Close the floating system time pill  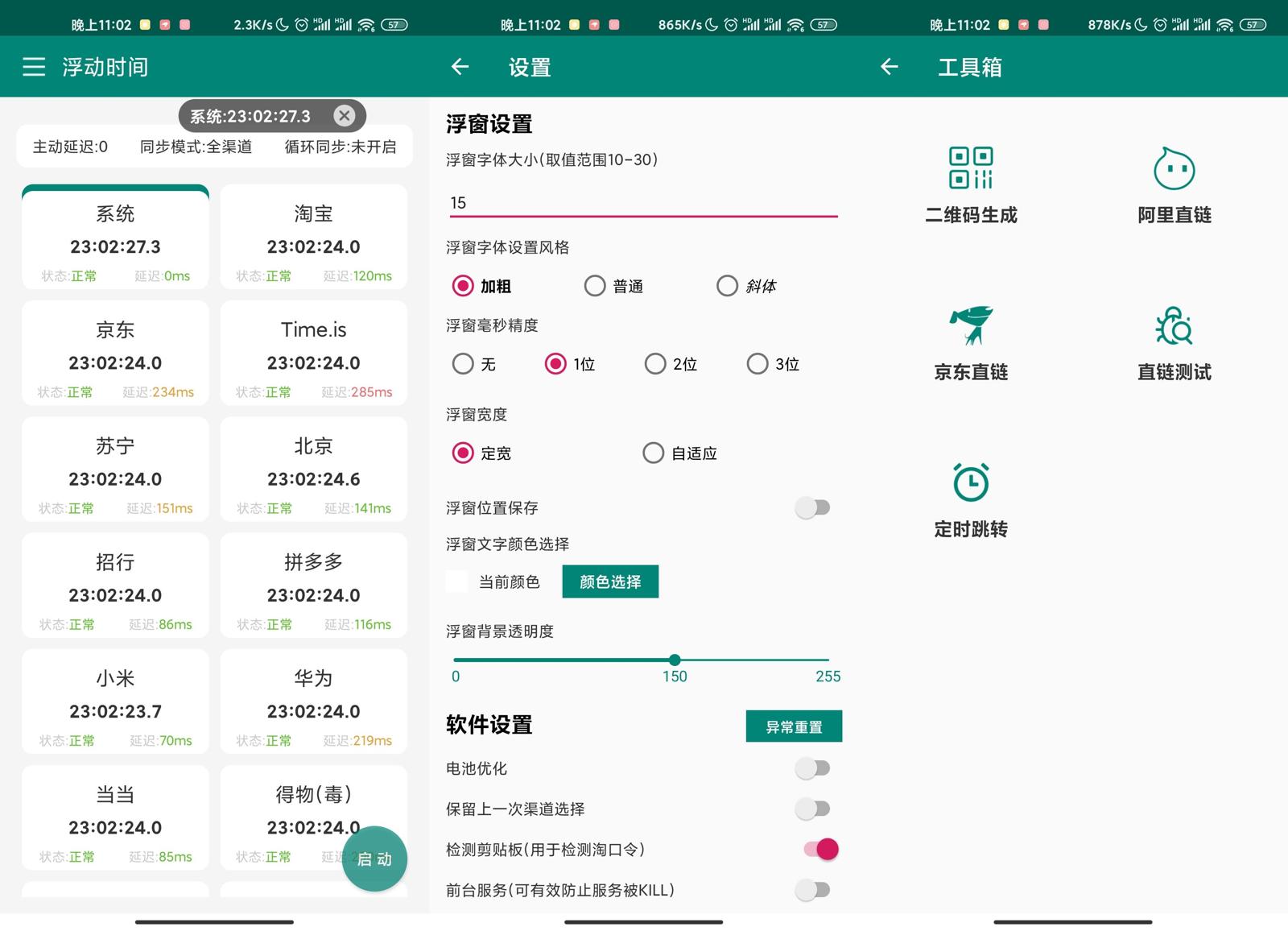(345, 116)
